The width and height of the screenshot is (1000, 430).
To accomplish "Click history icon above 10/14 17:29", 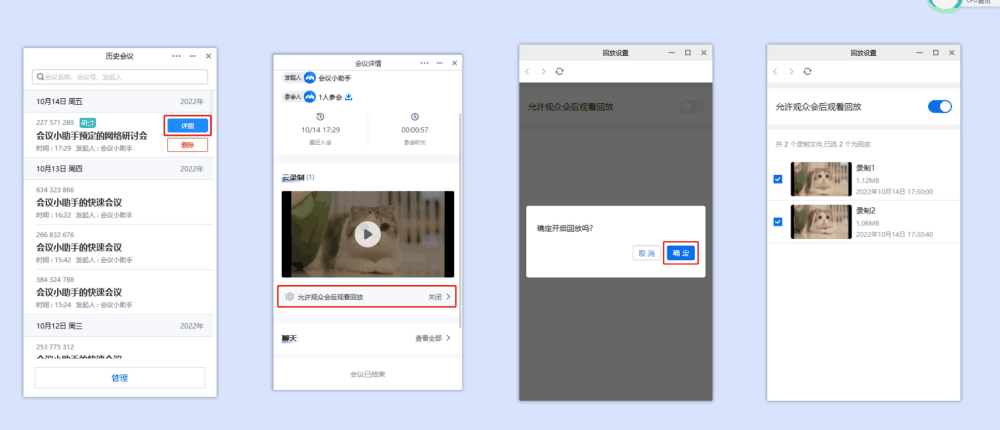I will pos(320,117).
